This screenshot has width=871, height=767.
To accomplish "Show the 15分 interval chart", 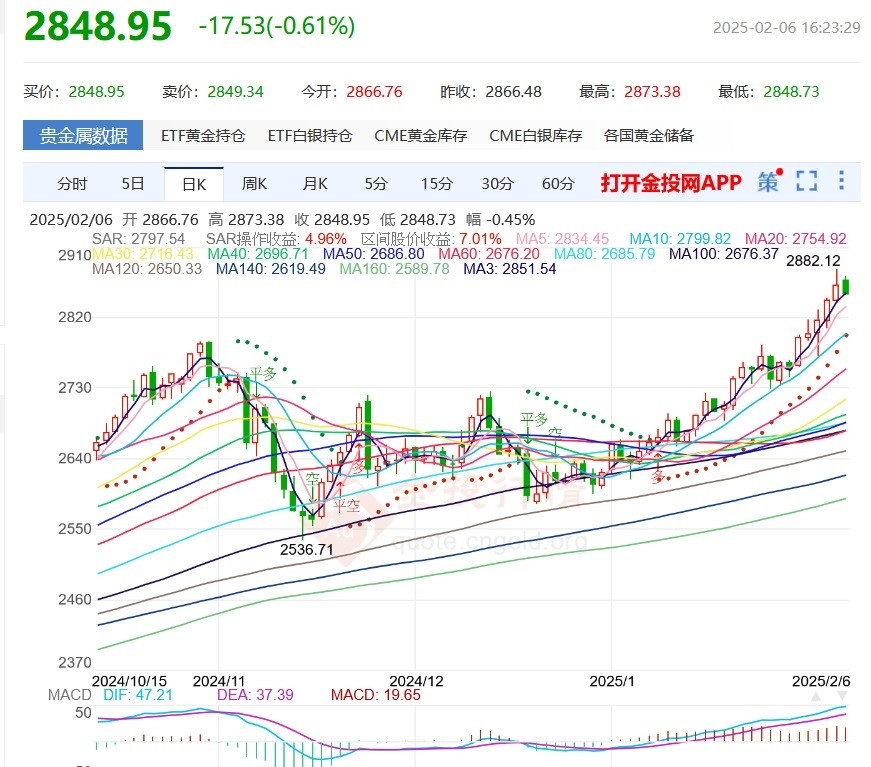I will tap(437, 183).
